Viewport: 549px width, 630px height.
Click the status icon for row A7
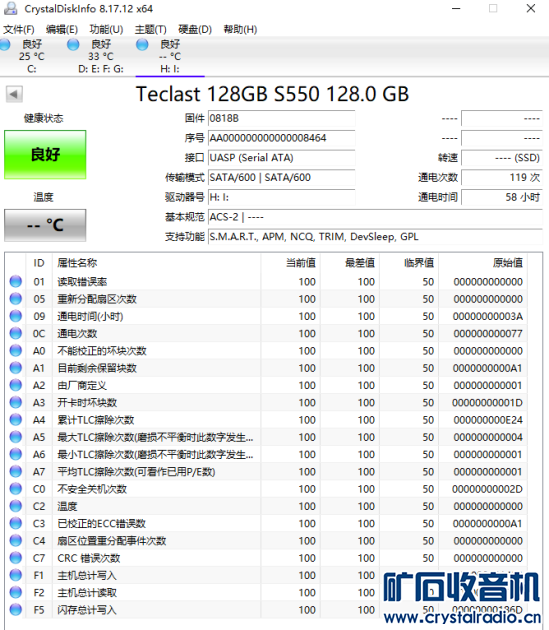[x=16, y=471]
